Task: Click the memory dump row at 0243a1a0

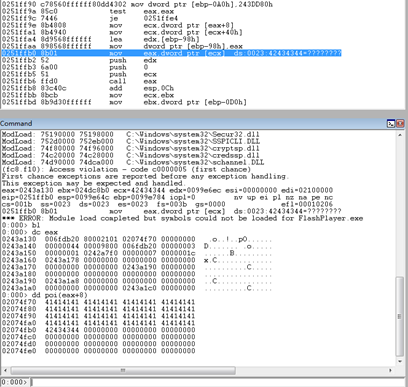Action: tap(137, 288)
